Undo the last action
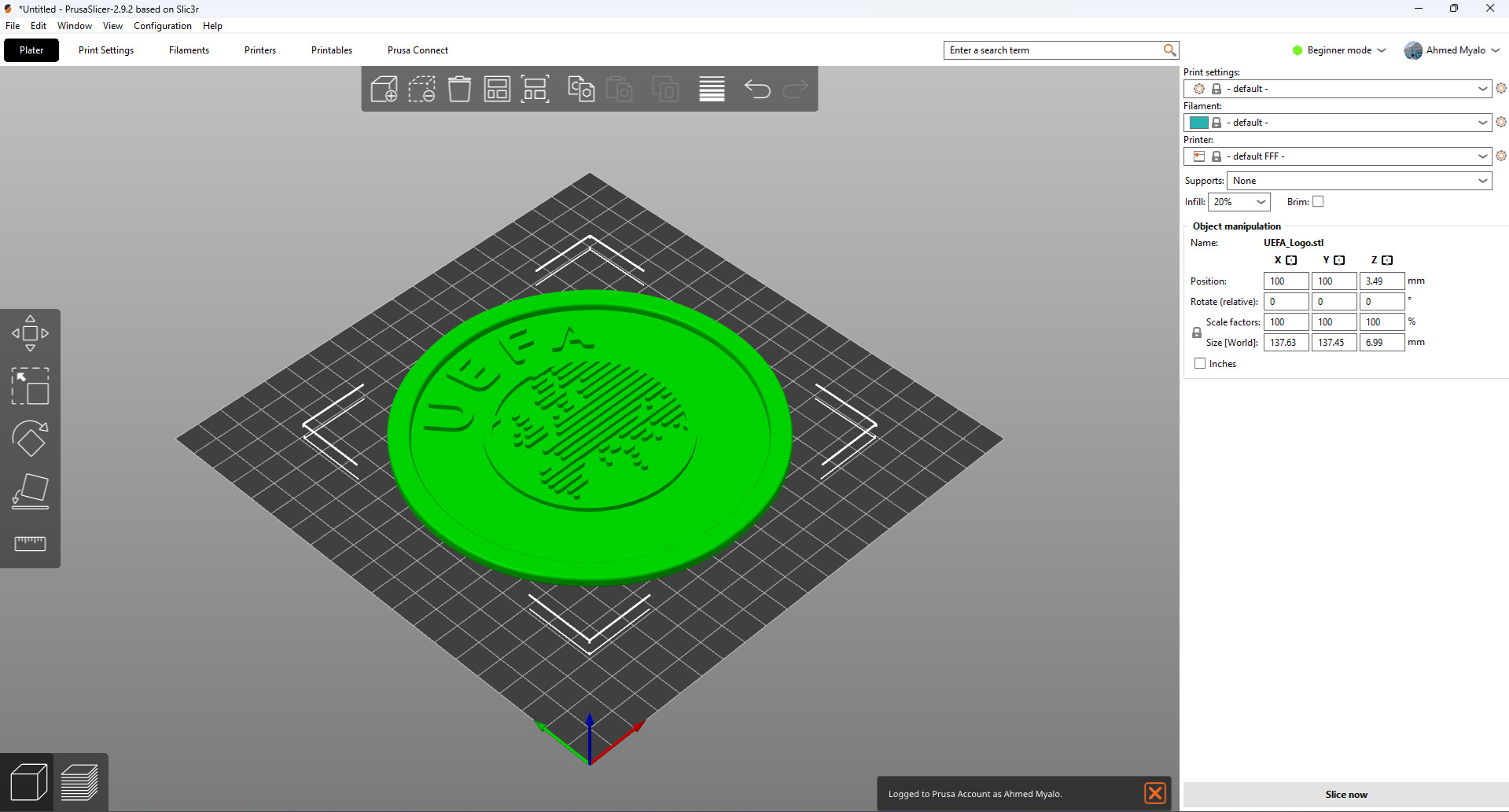Screen dimensions: 1509x812 click(x=757, y=89)
